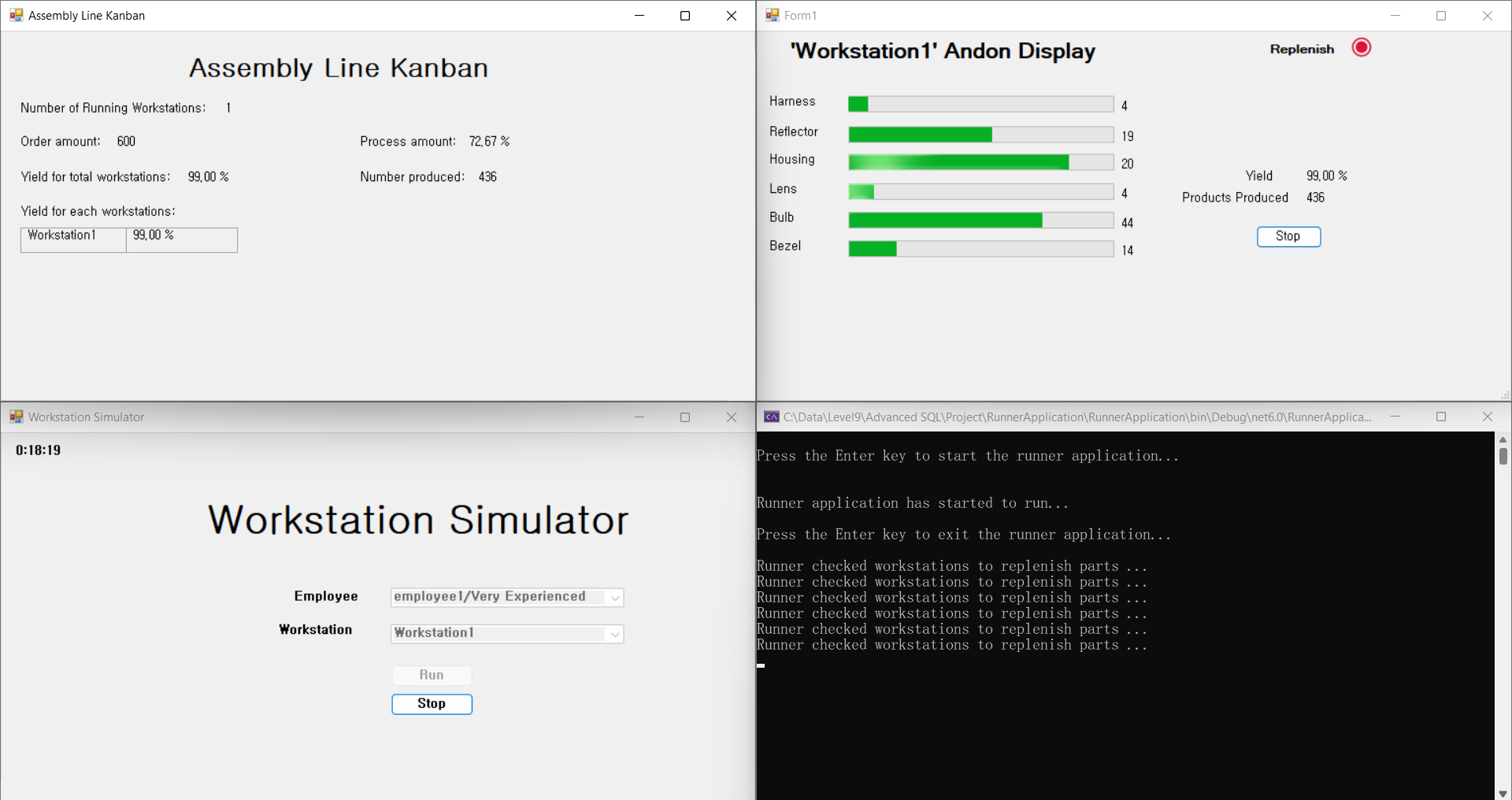Image resolution: width=1512 pixels, height=800 pixels.
Task: Click the RunnerApplication console title bar icon
Action: tap(772, 417)
